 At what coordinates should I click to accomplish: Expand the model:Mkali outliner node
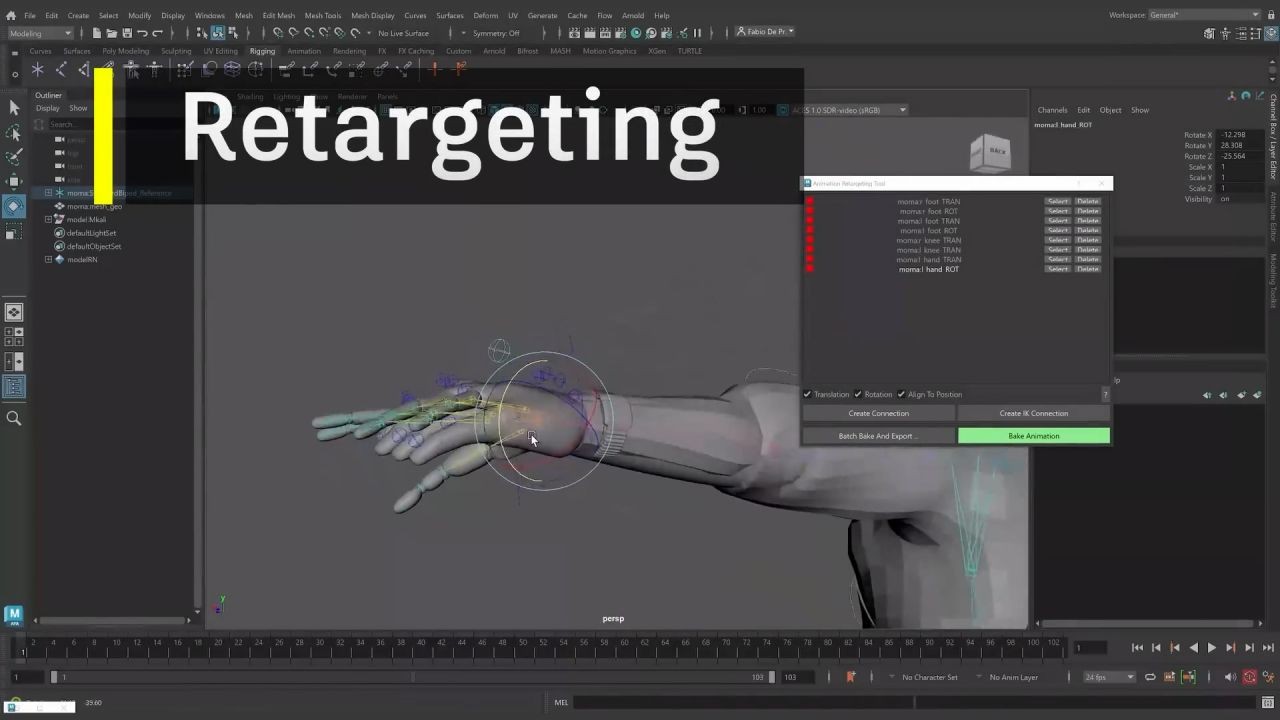pos(49,220)
